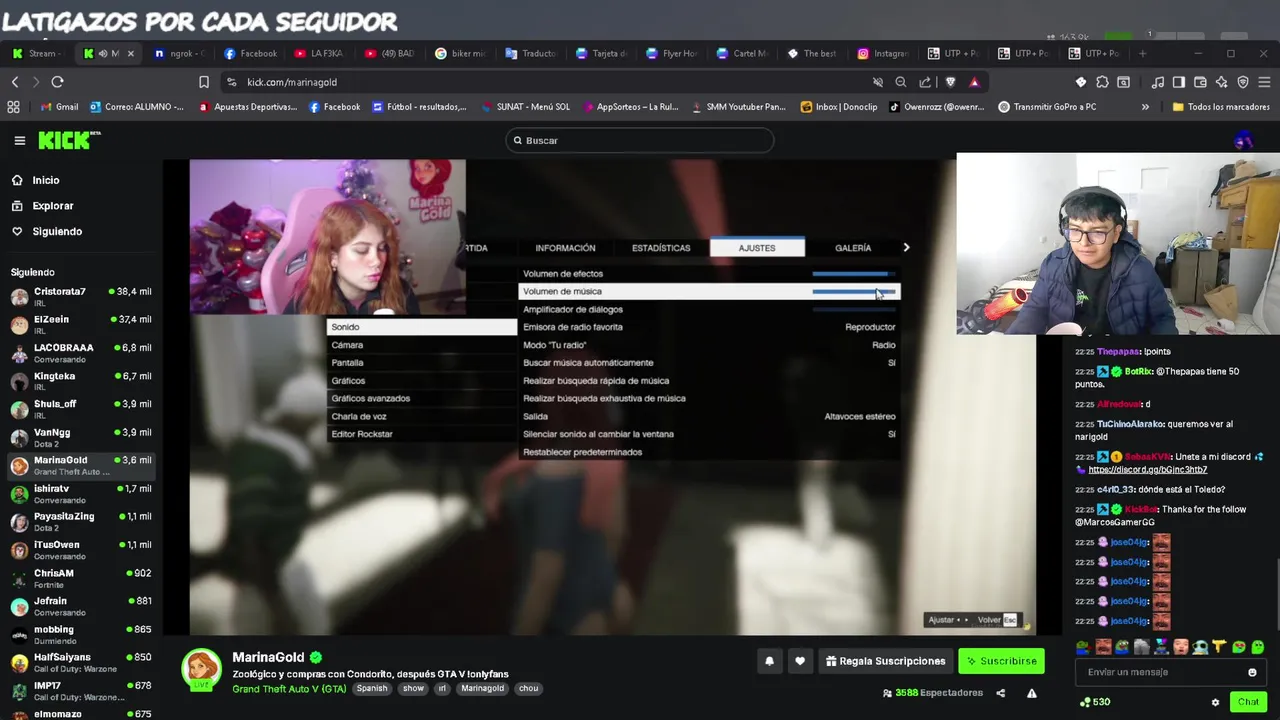1280x720 pixels.
Task: Select Gráficos avanzados in the settings list
Action: click(x=421, y=399)
